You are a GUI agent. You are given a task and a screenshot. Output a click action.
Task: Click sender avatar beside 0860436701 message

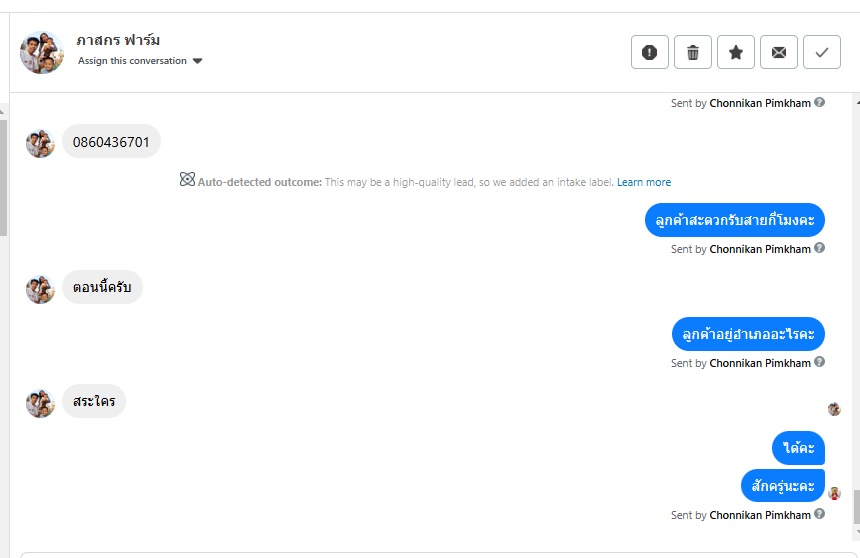click(40, 143)
